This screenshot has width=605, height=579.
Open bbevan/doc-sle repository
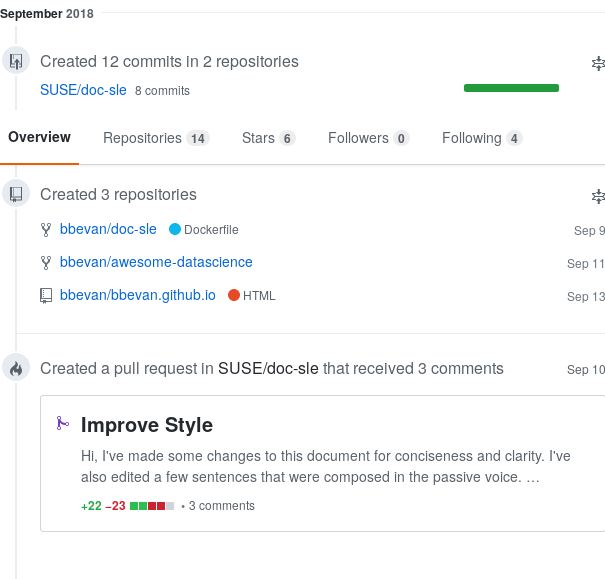[108, 229]
